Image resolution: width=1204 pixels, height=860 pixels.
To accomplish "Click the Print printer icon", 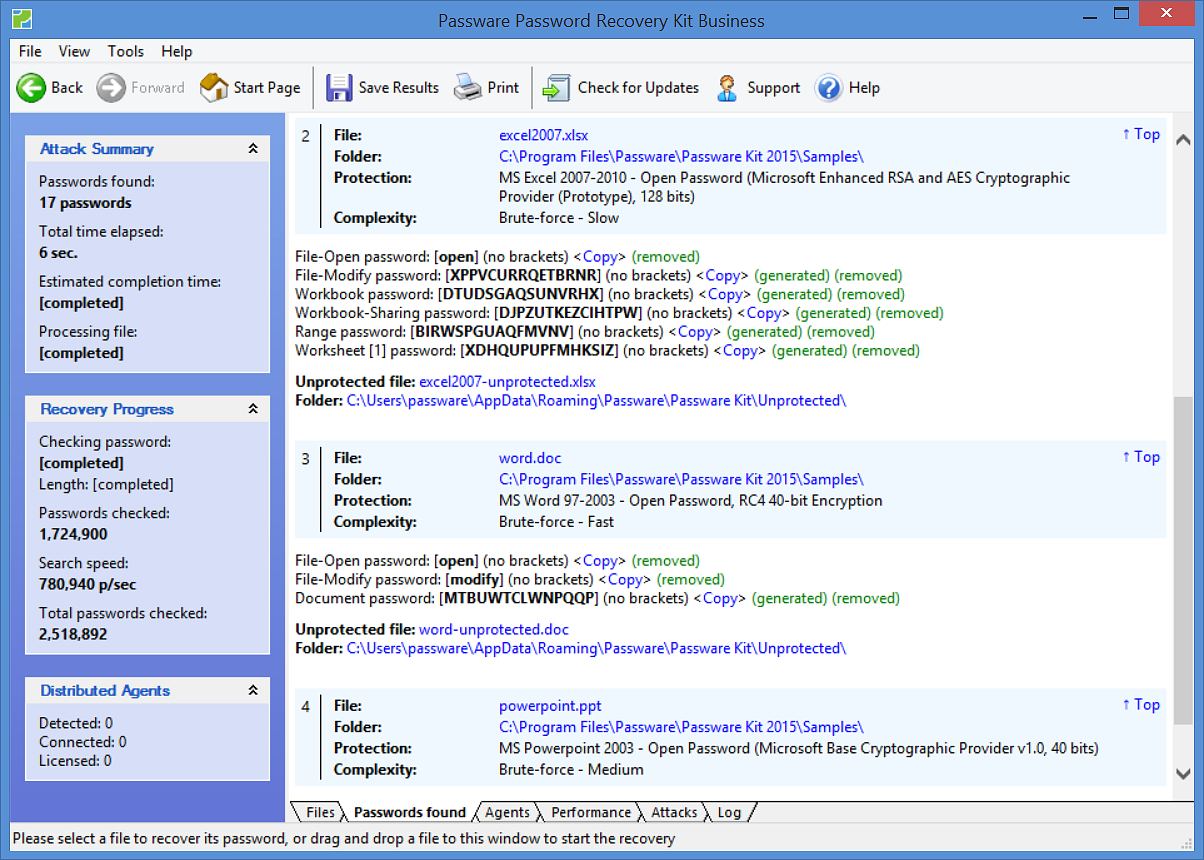I will point(468,88).
